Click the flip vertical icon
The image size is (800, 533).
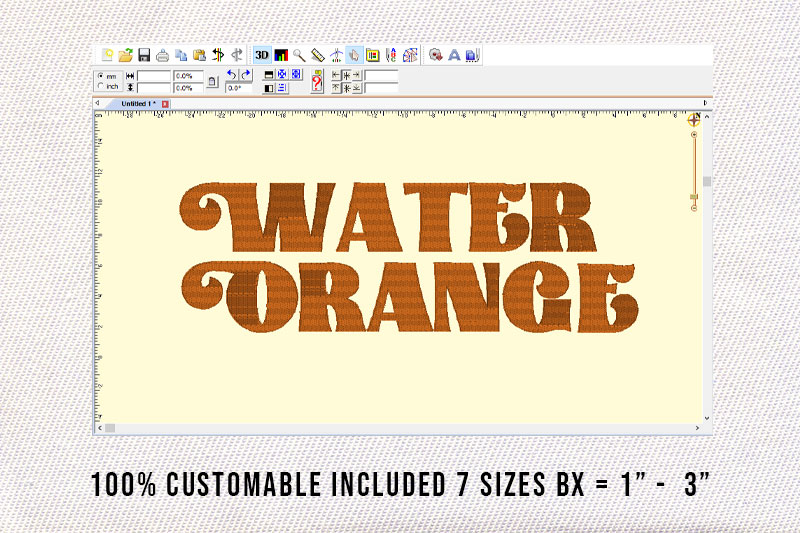(x=268, y=75)
